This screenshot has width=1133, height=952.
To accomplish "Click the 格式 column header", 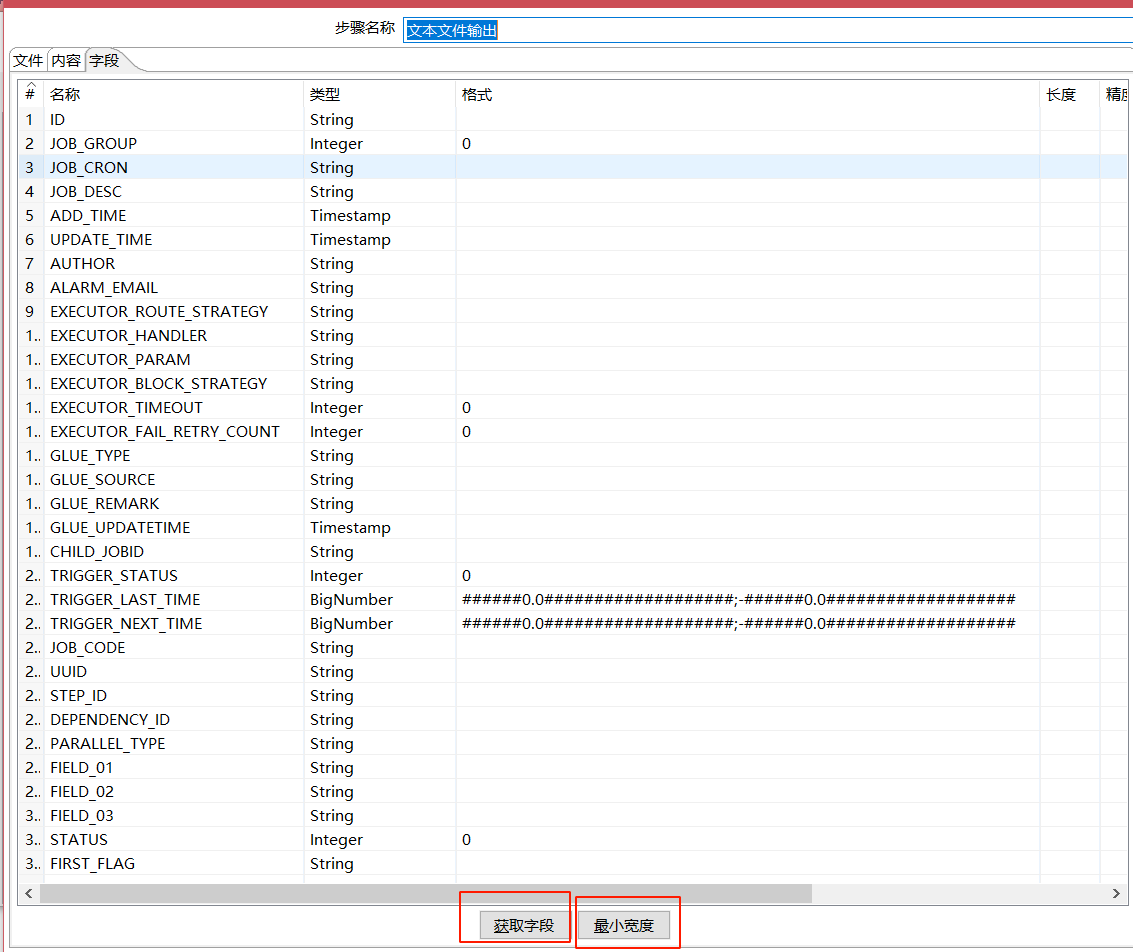I will [745, 95].
